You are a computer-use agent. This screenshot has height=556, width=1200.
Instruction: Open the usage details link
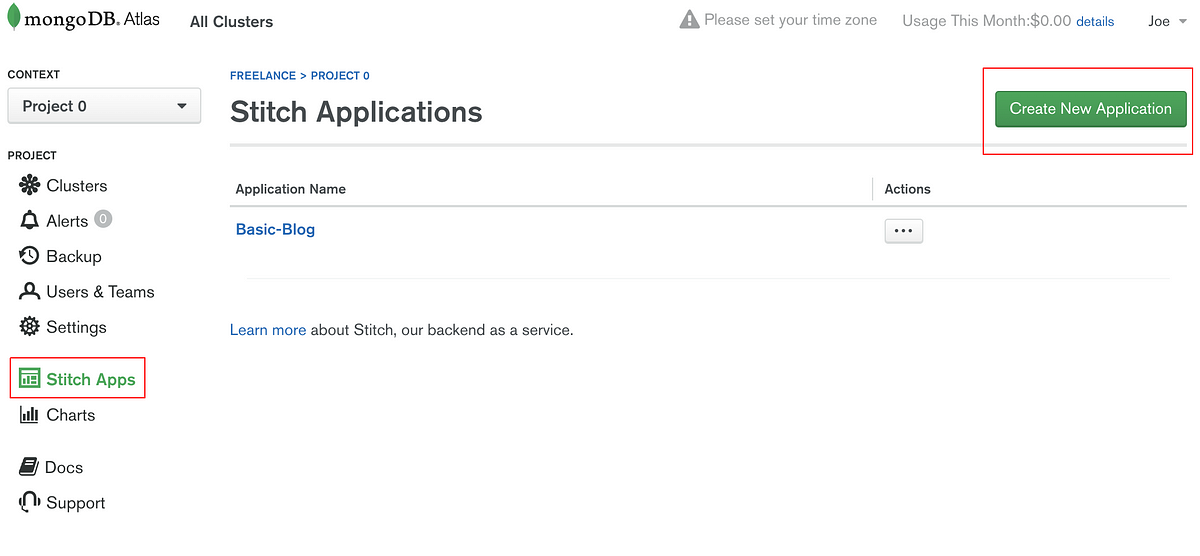tap(1095, 21)
